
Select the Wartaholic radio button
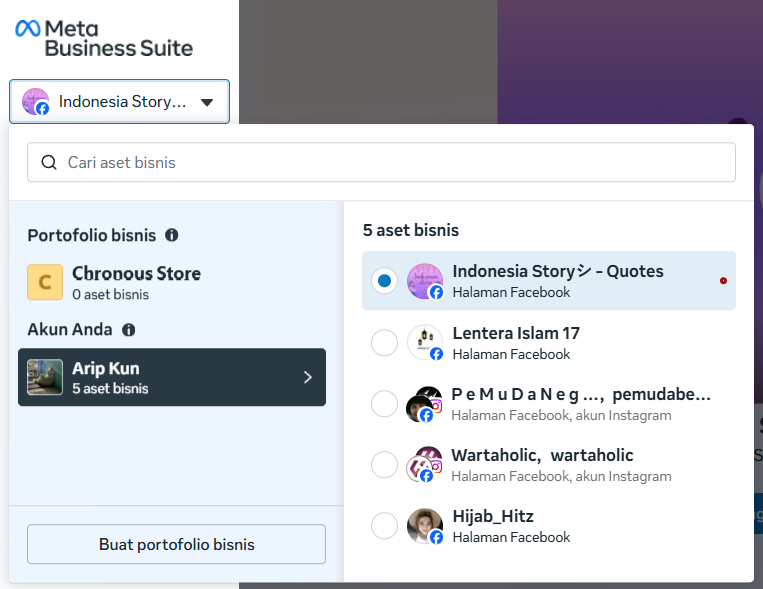point(384,464)
